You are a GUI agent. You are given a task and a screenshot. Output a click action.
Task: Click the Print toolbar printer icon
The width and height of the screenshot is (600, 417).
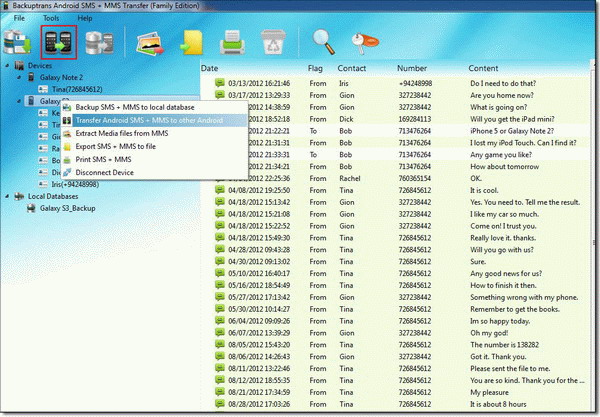[232, 43]
